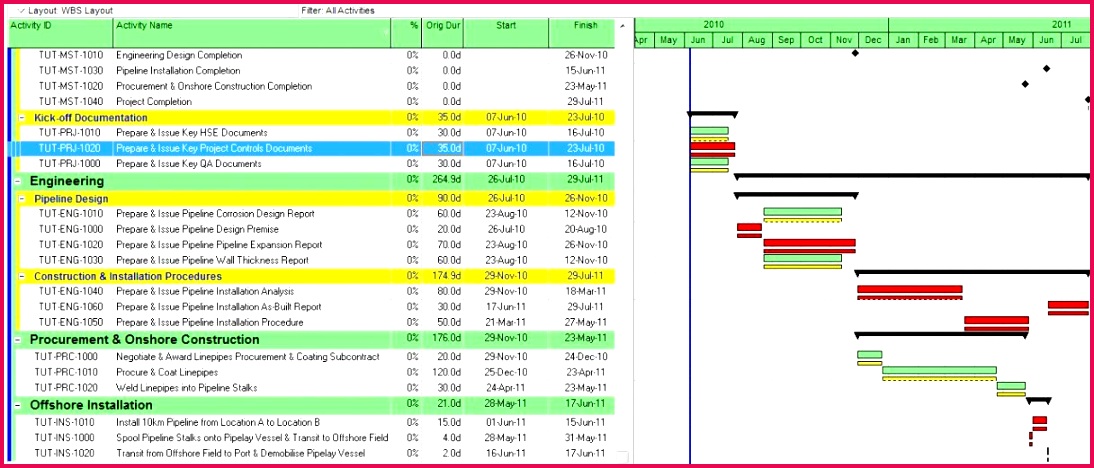Click the Start column header
The height and width of the screenshot is (468, 1094).
[506, 33]
